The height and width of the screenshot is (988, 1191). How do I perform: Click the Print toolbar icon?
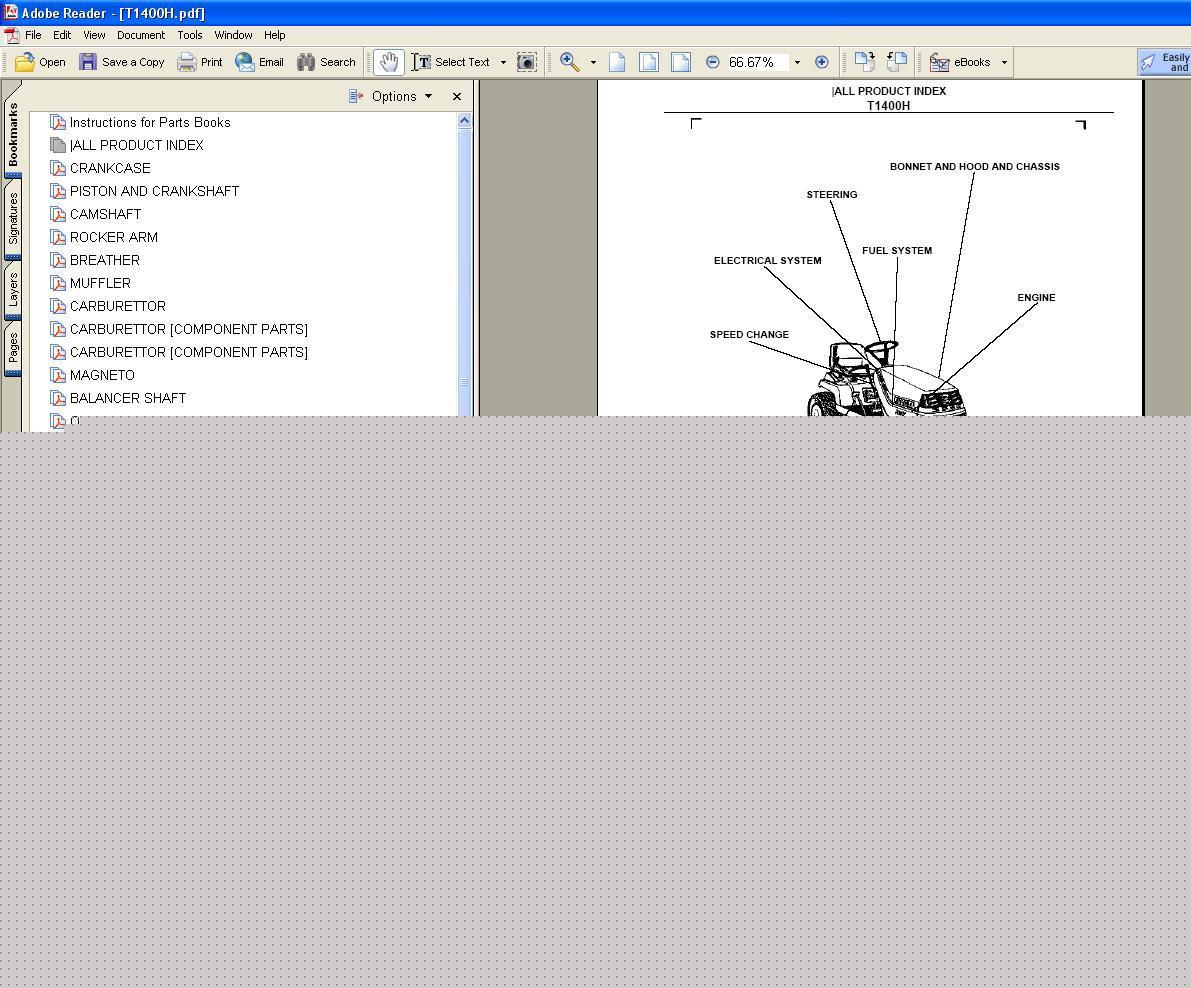[186, 62]
